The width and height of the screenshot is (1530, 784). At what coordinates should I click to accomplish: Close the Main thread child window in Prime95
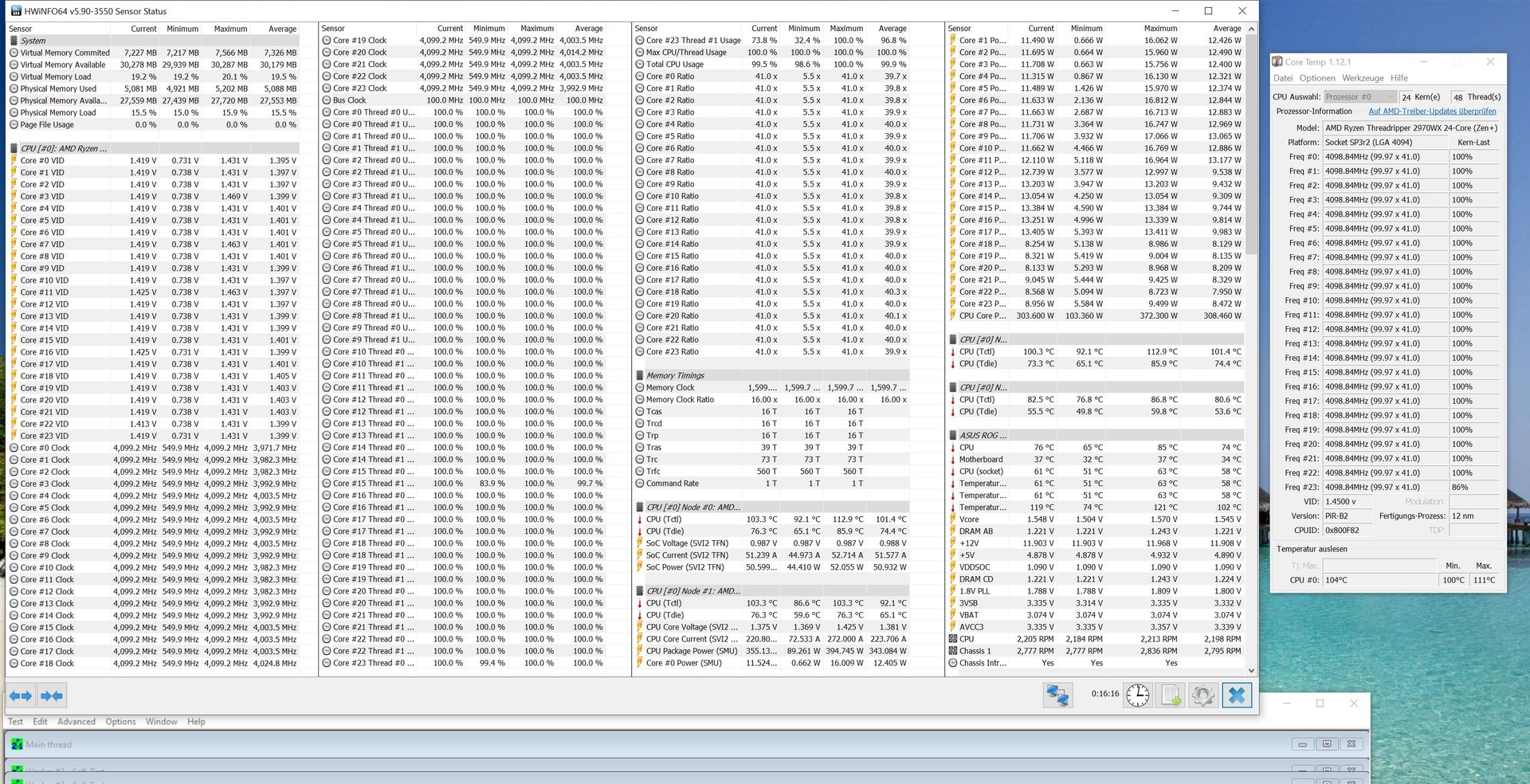(x=1351, y=744)
